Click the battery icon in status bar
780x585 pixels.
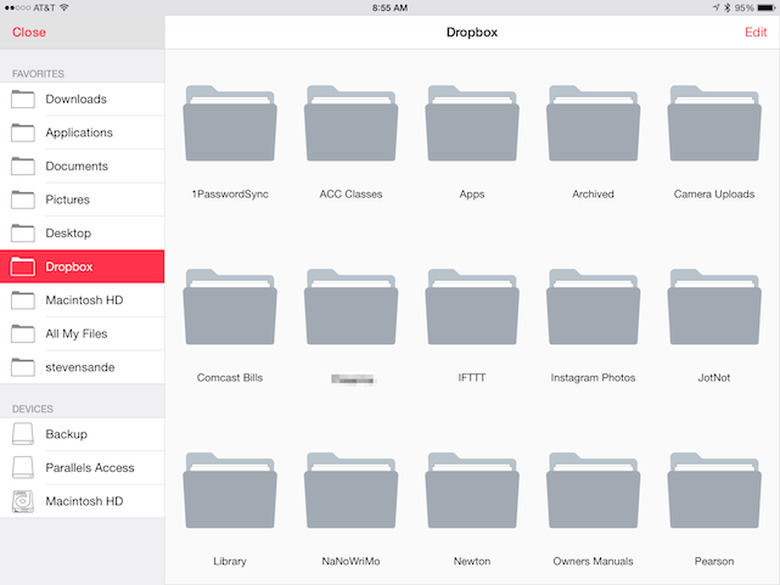click(x=766, y=7)
